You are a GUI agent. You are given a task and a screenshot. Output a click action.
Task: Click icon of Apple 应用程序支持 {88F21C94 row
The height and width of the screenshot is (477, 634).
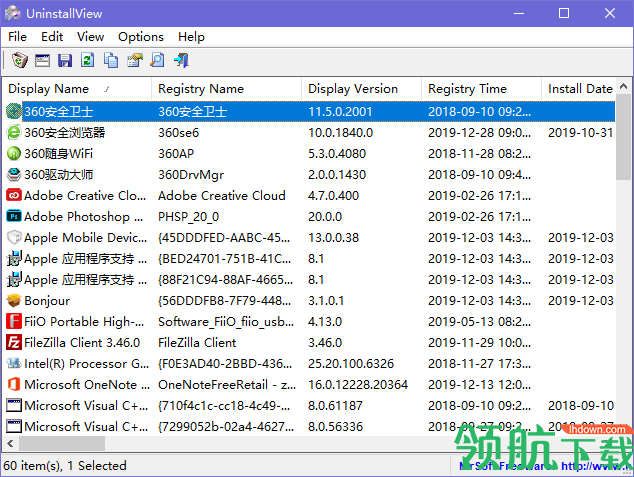click(14, 279)
